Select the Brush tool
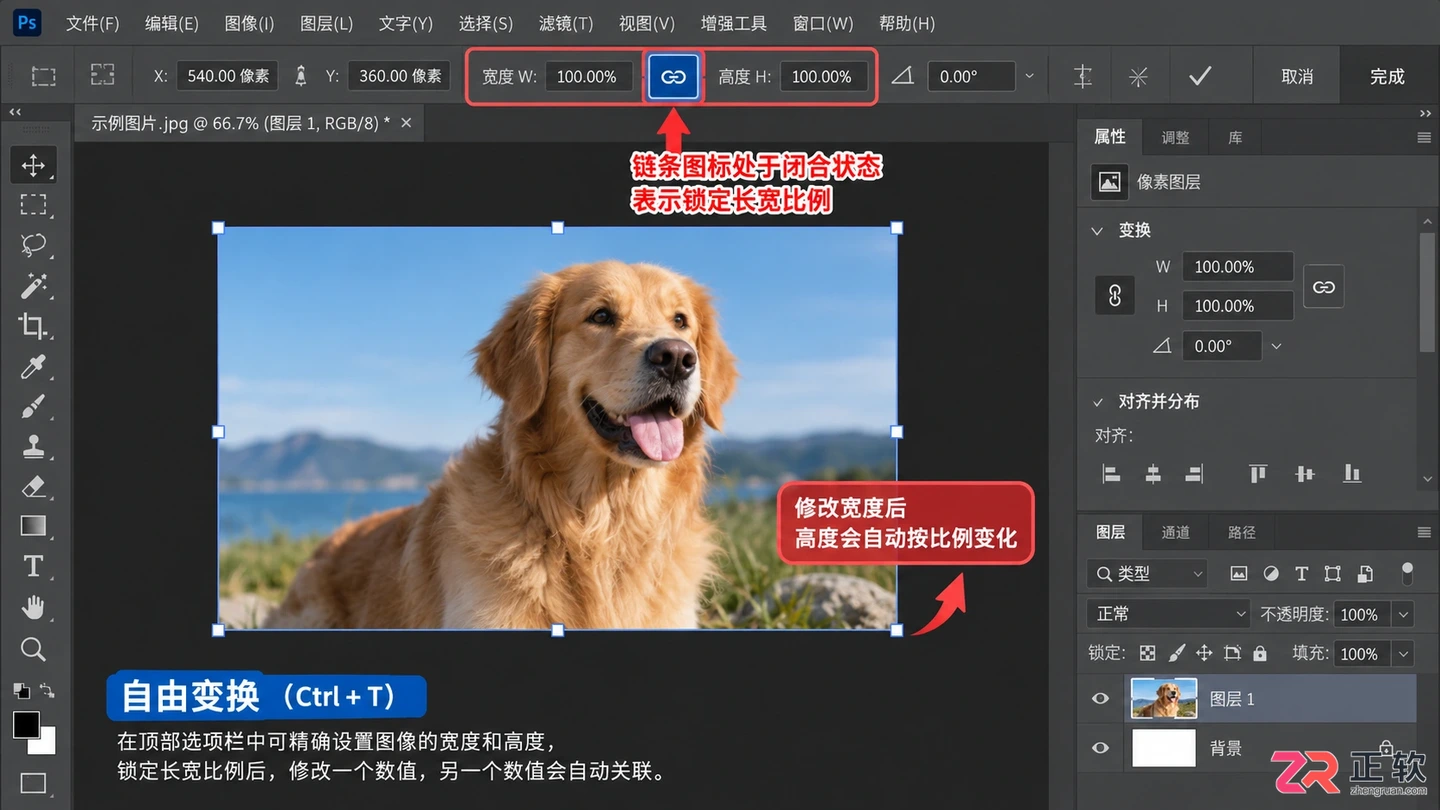 pos(33,406)
